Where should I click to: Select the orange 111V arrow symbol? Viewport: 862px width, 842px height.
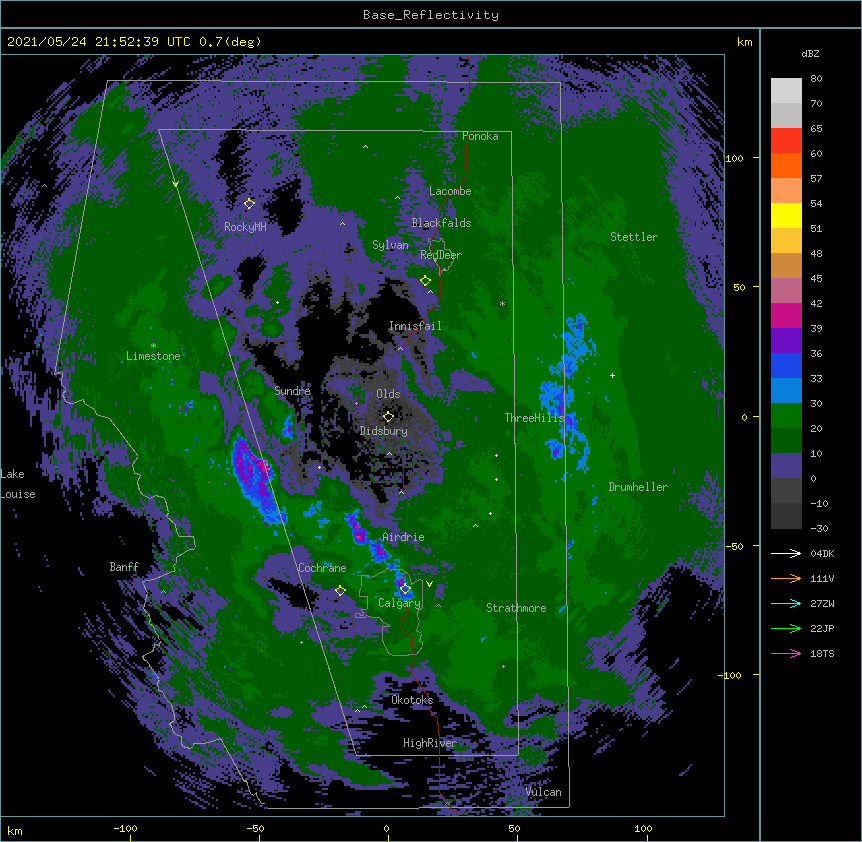[x=786, y=578]
